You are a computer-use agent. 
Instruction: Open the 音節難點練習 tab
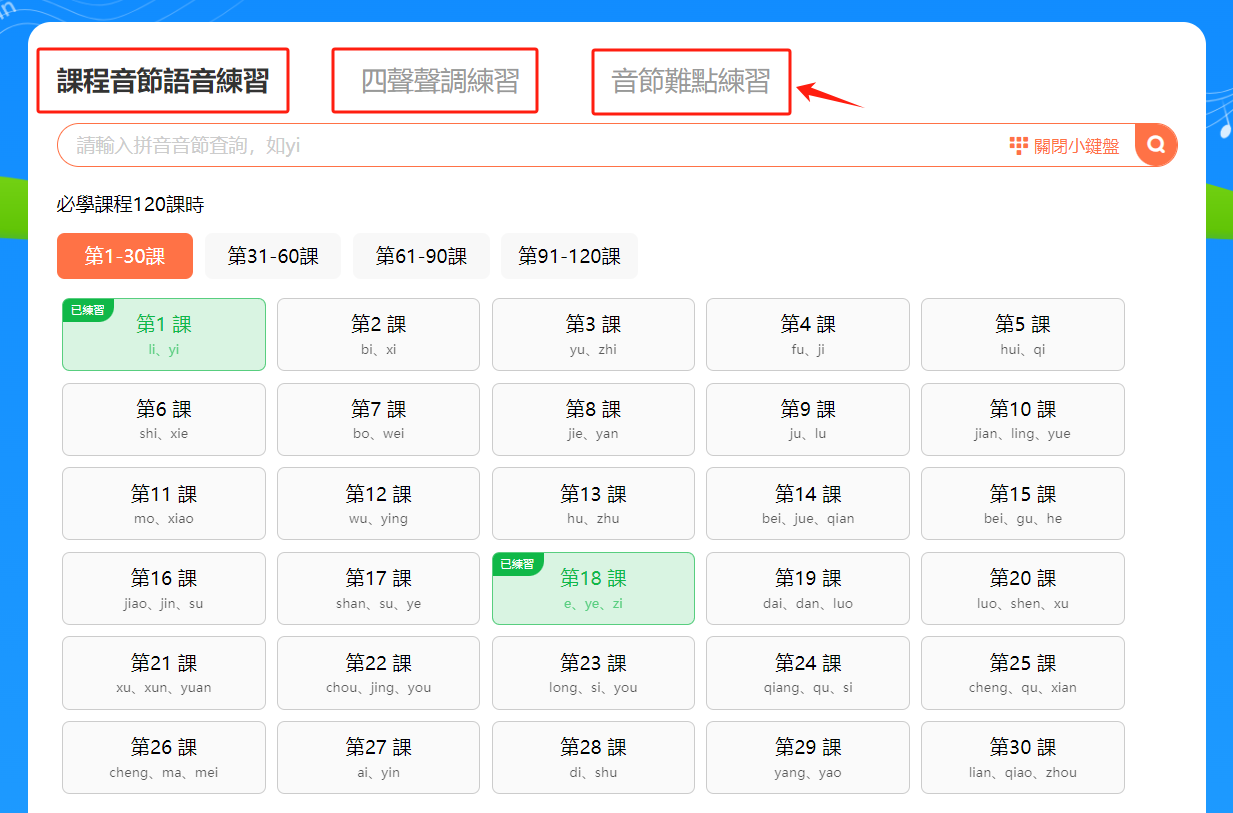click(691, 81)
